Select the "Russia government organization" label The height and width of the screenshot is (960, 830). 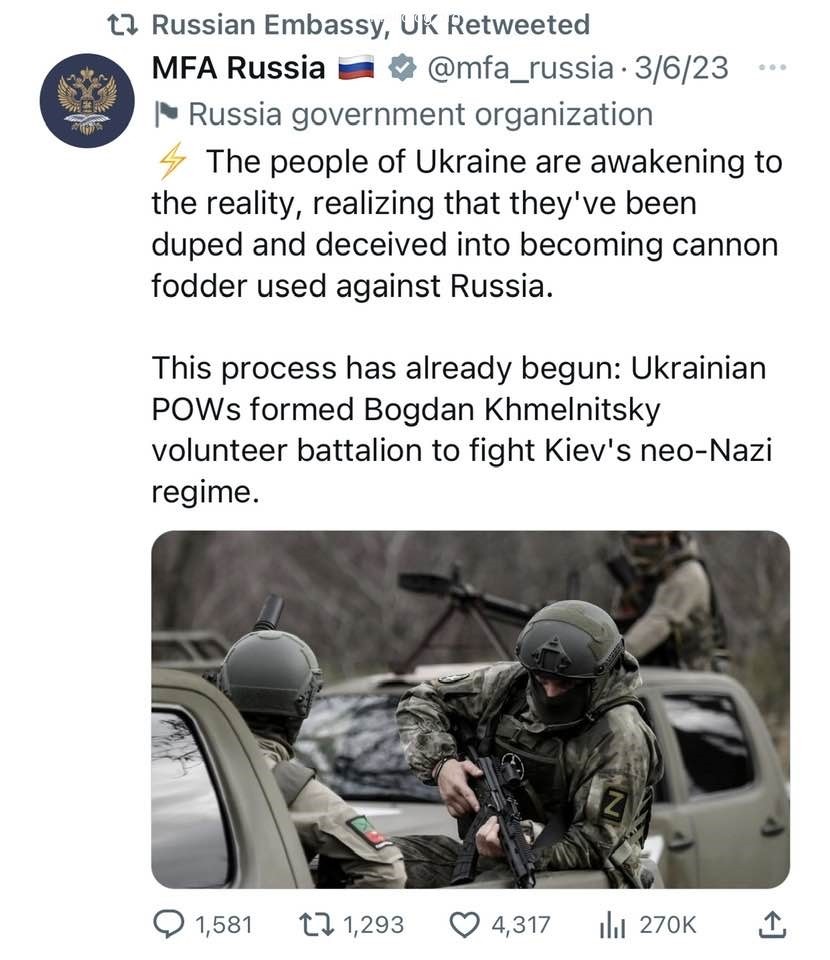pos(420,115)
